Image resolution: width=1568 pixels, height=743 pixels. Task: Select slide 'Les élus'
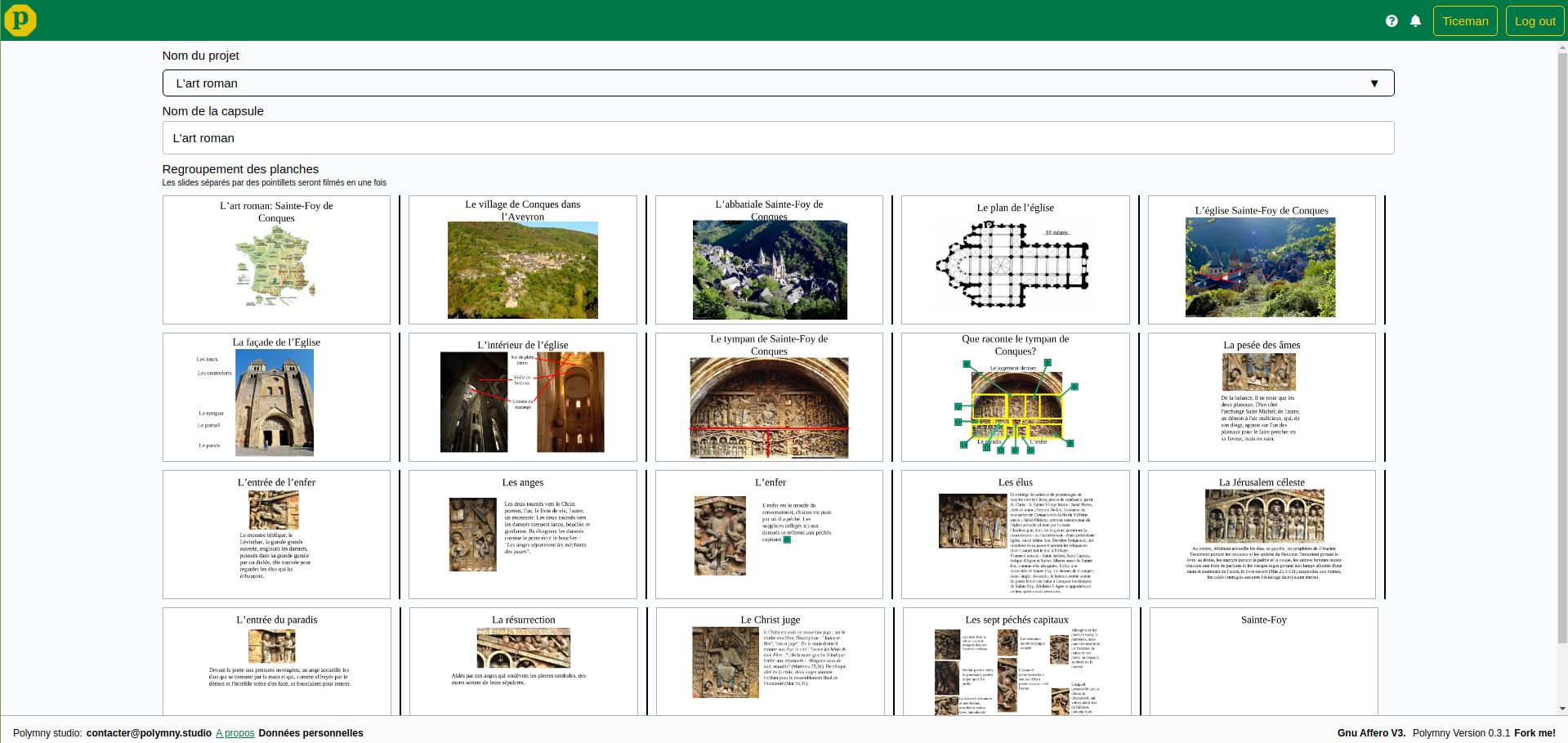1016,535
